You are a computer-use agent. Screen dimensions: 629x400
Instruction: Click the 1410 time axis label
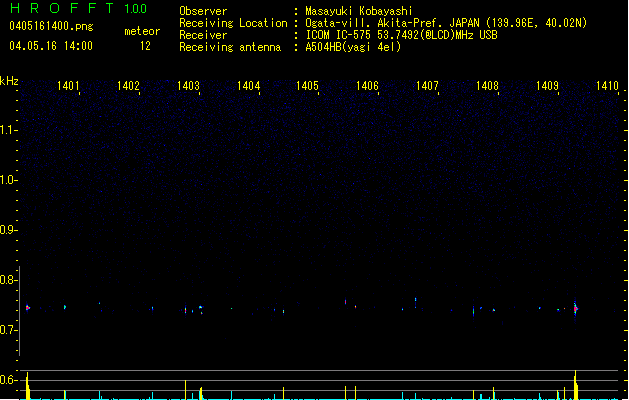pos(607,86)
